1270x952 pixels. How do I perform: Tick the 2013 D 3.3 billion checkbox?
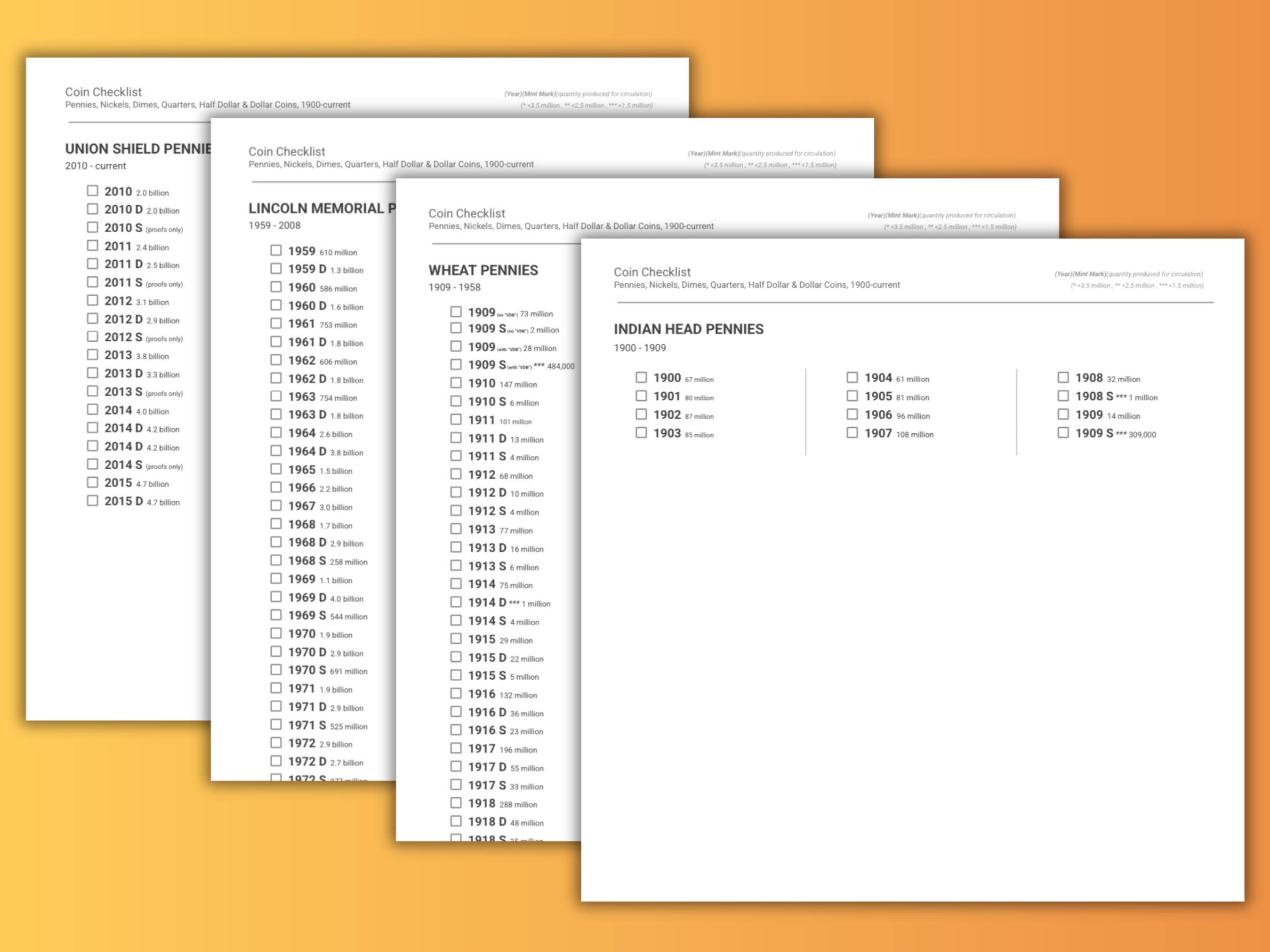(92, 373)
